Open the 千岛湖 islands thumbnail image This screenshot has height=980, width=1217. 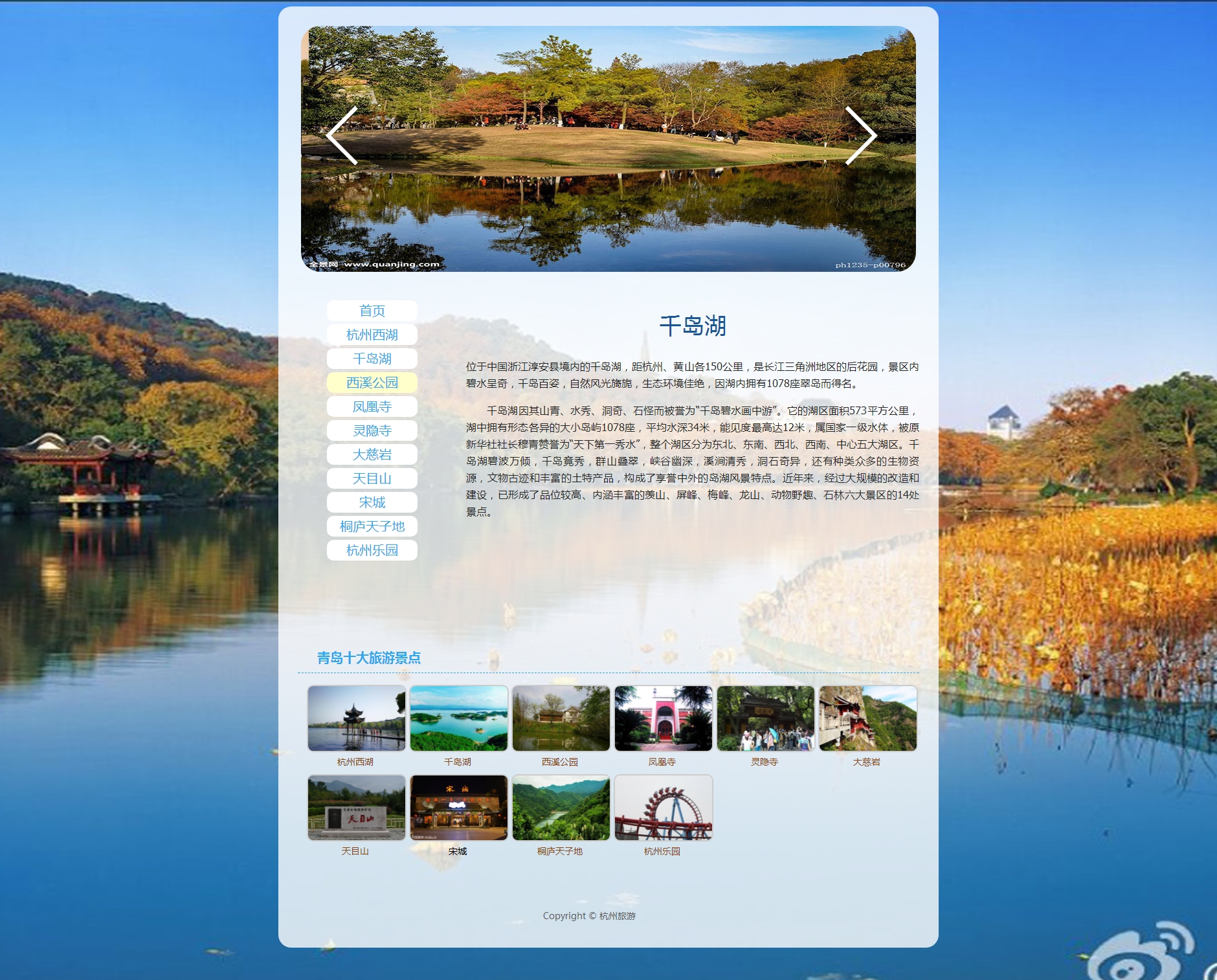click(458, 718)
